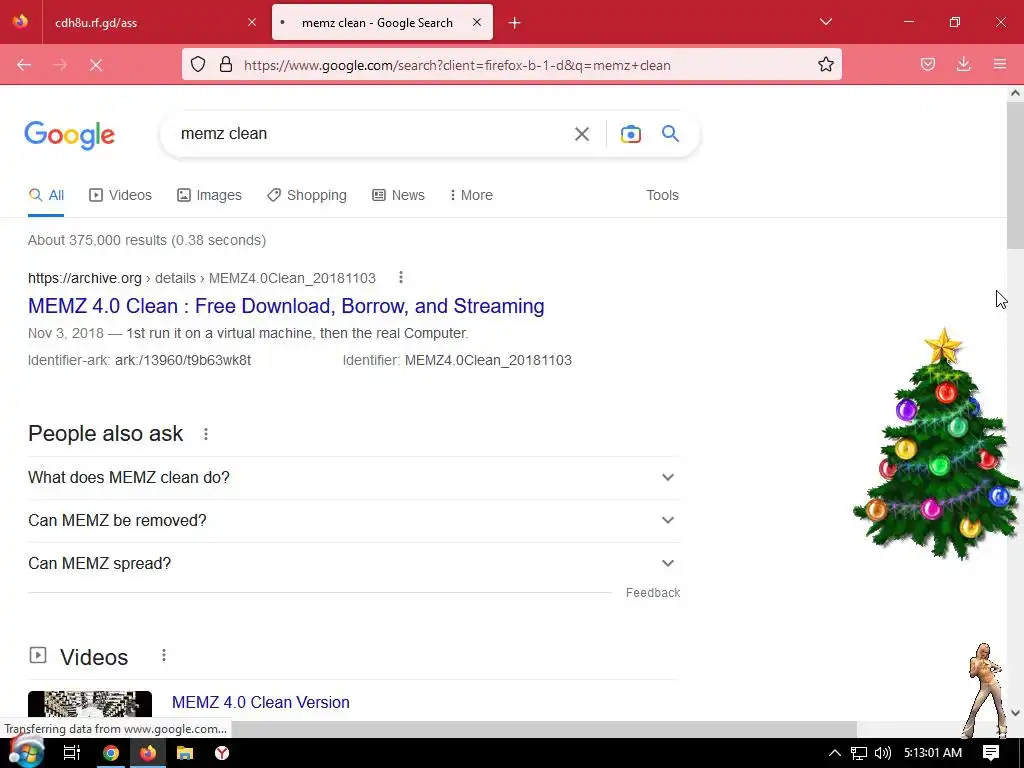The image size is (1024, 768).
Task: Open the shield tracking protection icon
Action: (x=198, y=64)
